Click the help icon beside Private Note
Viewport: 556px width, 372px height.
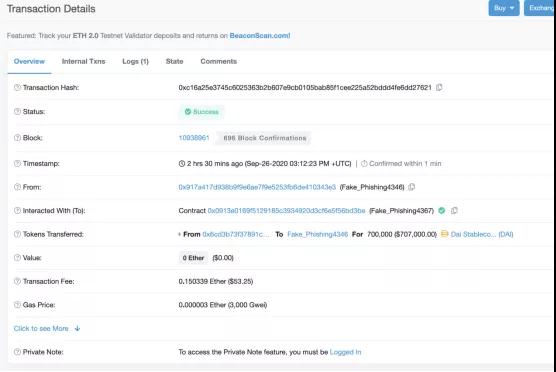click(17, 352)
